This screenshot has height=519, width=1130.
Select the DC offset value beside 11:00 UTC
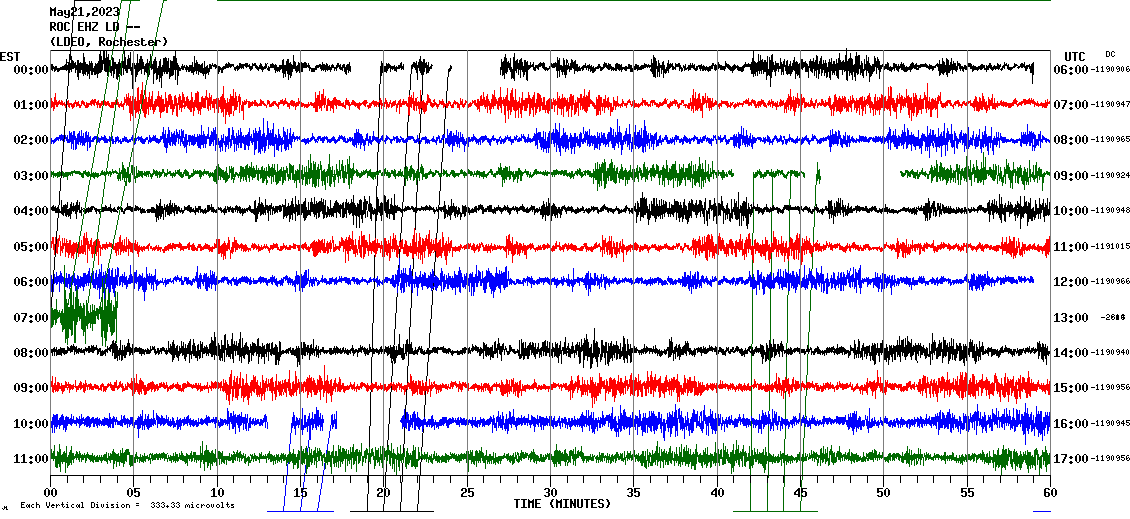click(x=1110, y=247)
